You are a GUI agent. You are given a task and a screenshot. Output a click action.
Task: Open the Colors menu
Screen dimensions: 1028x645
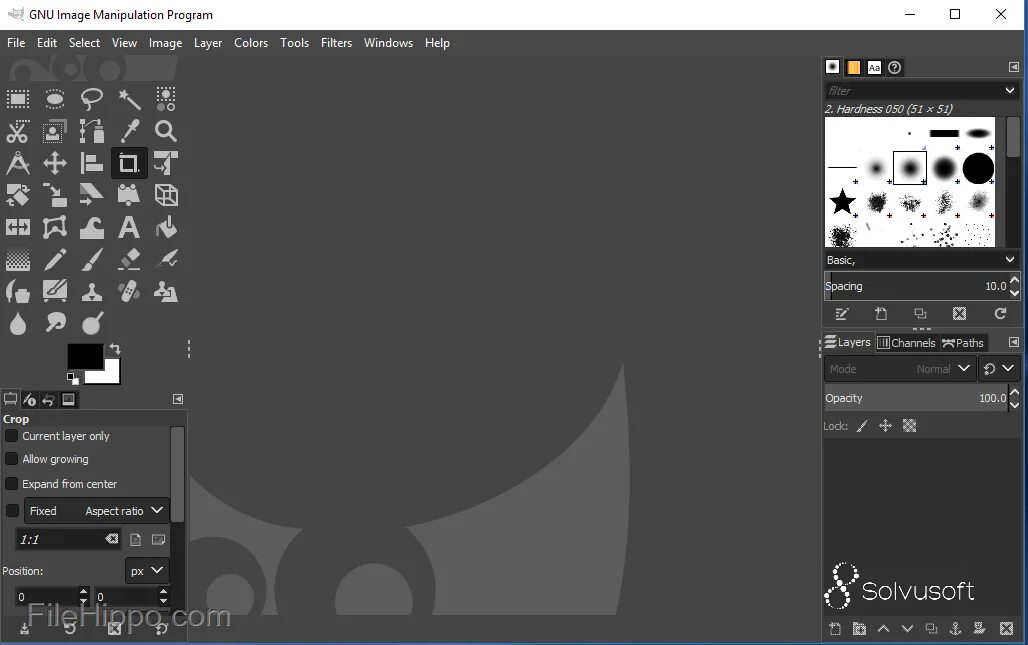(x=251, y=43)
